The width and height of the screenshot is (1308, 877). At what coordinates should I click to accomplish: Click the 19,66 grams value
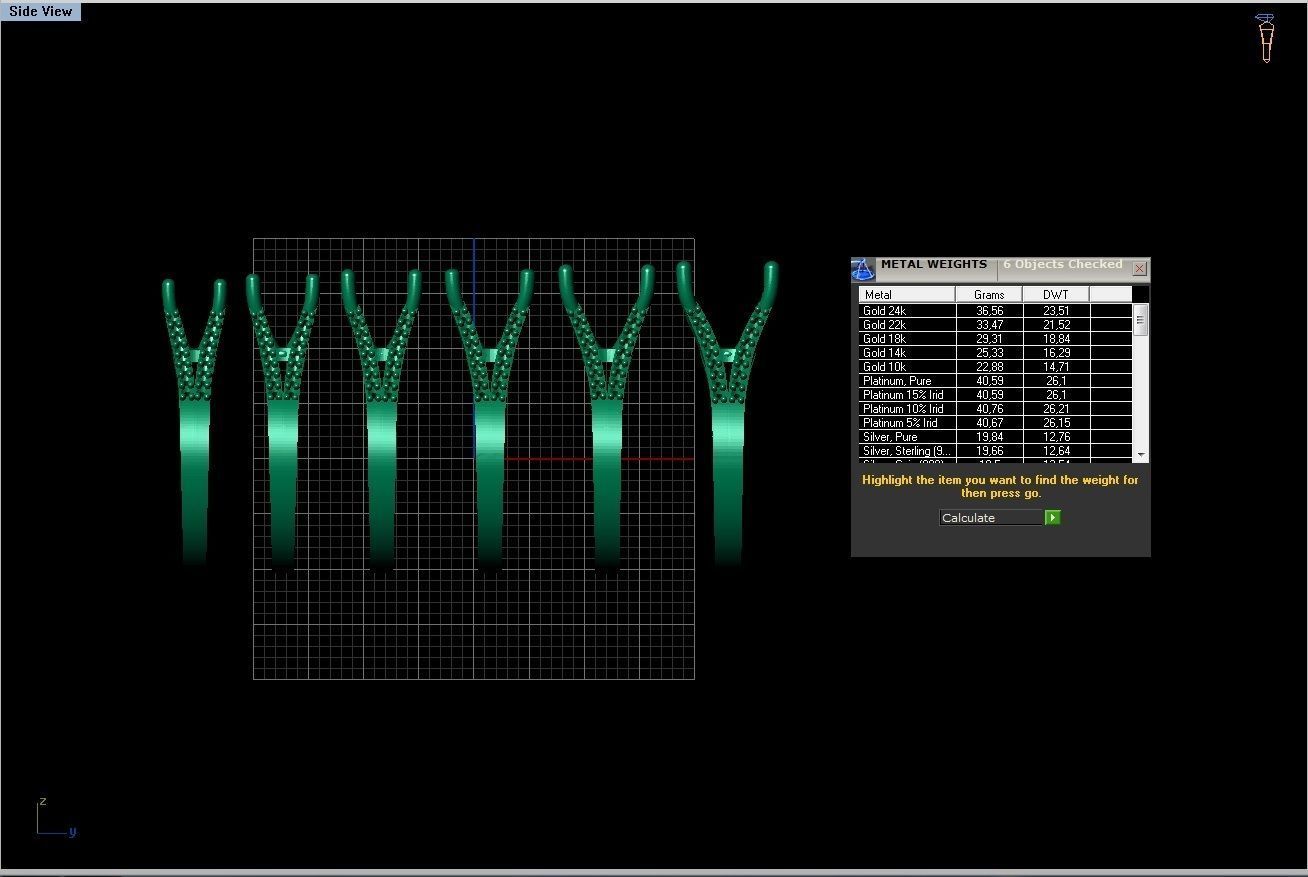pos(990,451)
